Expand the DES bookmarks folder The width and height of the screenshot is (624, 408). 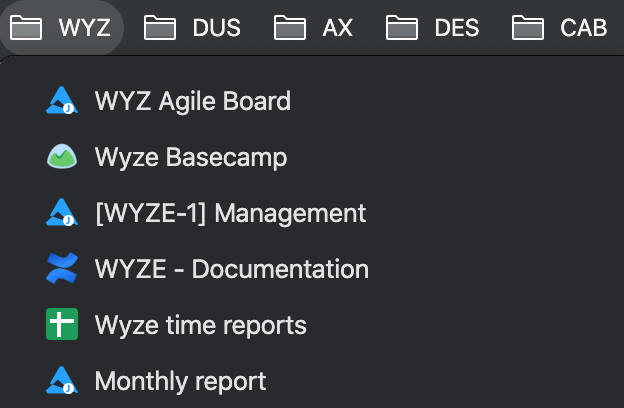[x=433, y=27]
